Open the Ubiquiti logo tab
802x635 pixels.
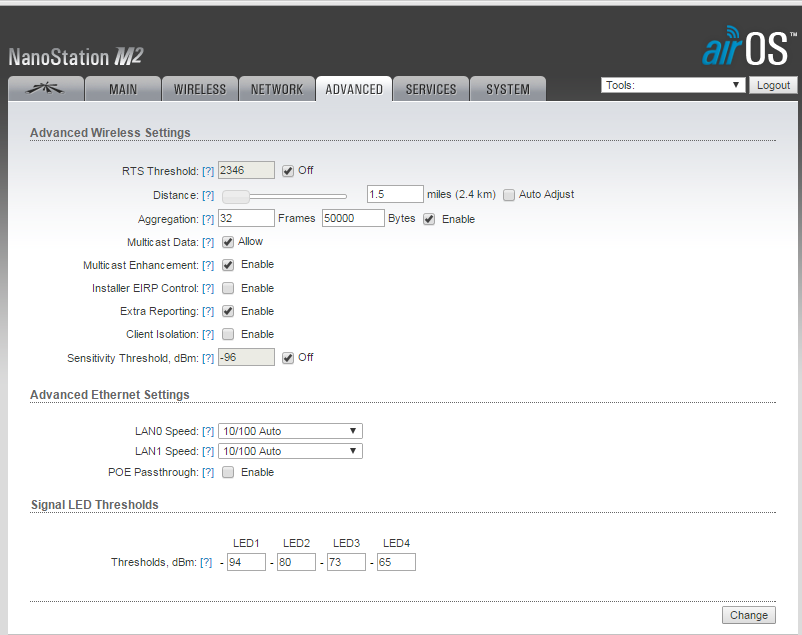coord(46,89)
